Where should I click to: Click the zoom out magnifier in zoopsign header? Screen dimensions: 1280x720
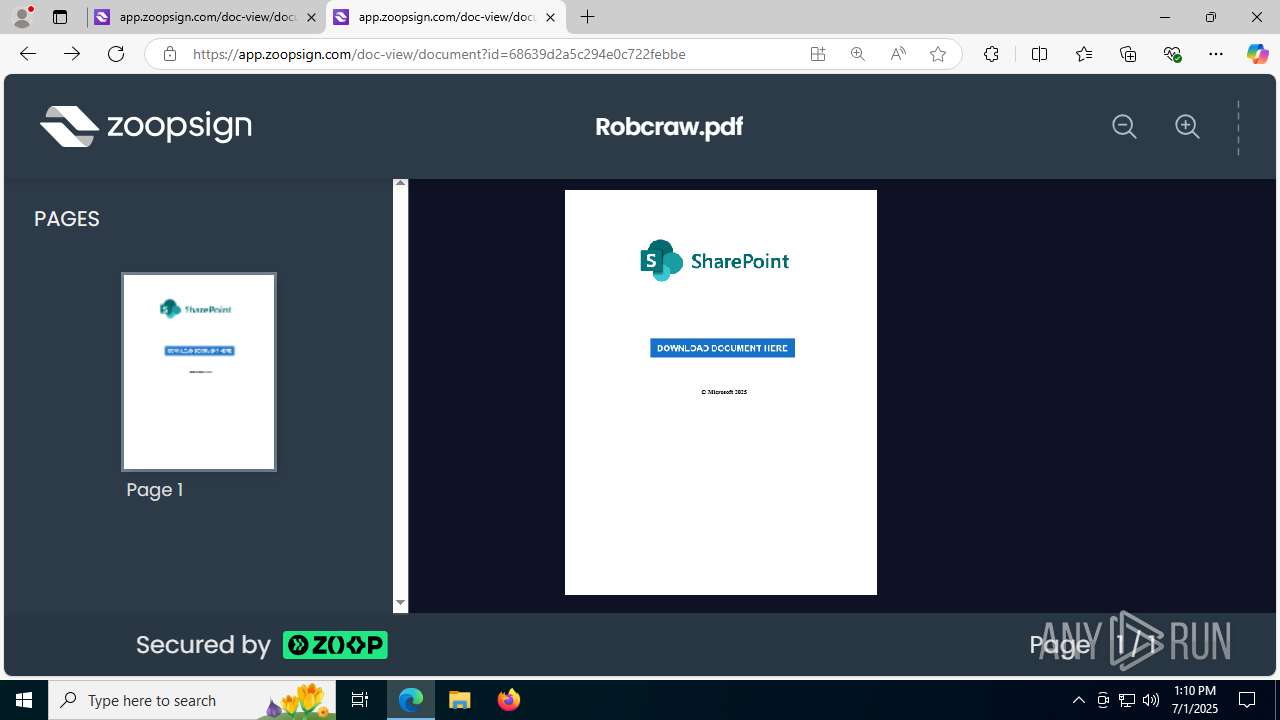[x=1124, y=126]
